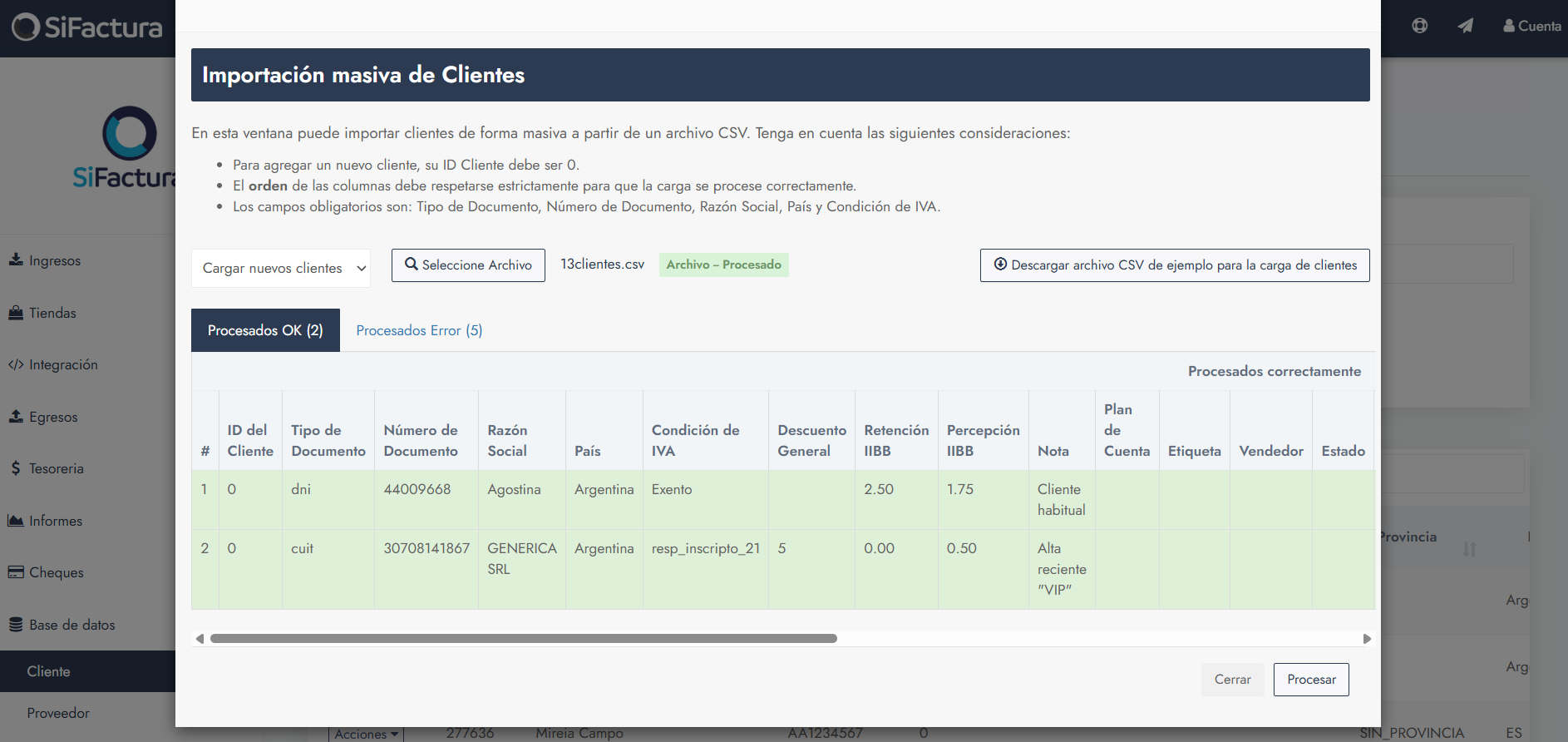
Task: Open Informes in the sidebar
Action: 56,521
